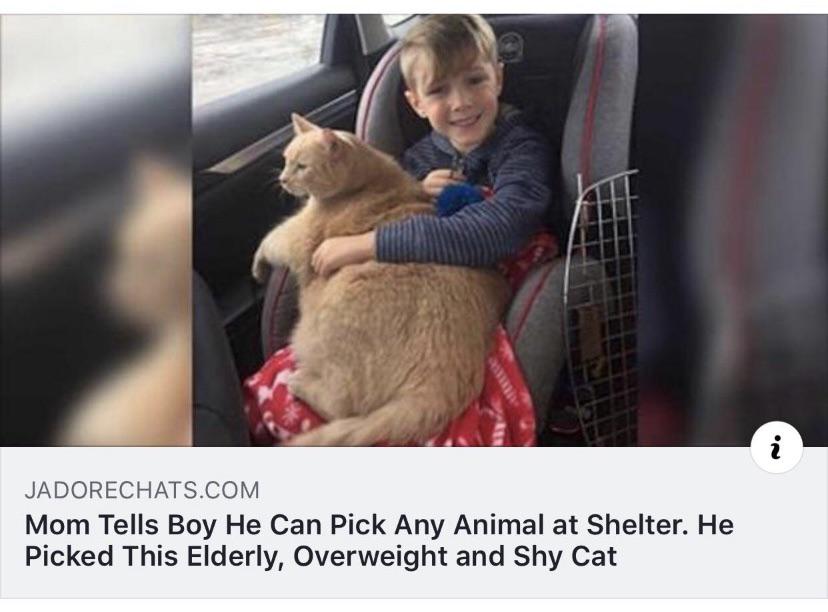Click the blurred right side of the preview image
The height and width of the screenshot is (612, 828).
click(x=732, y=230)
